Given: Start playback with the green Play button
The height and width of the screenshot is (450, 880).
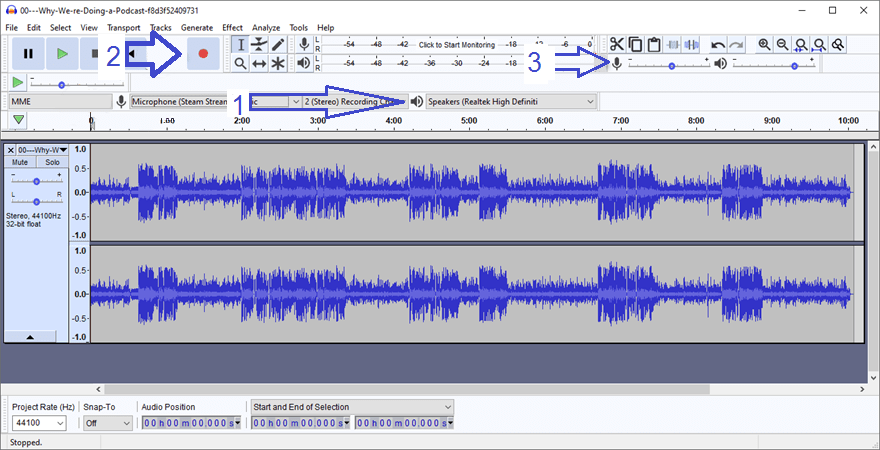Looking at the screenshot, I should click(x=62, y=54).
